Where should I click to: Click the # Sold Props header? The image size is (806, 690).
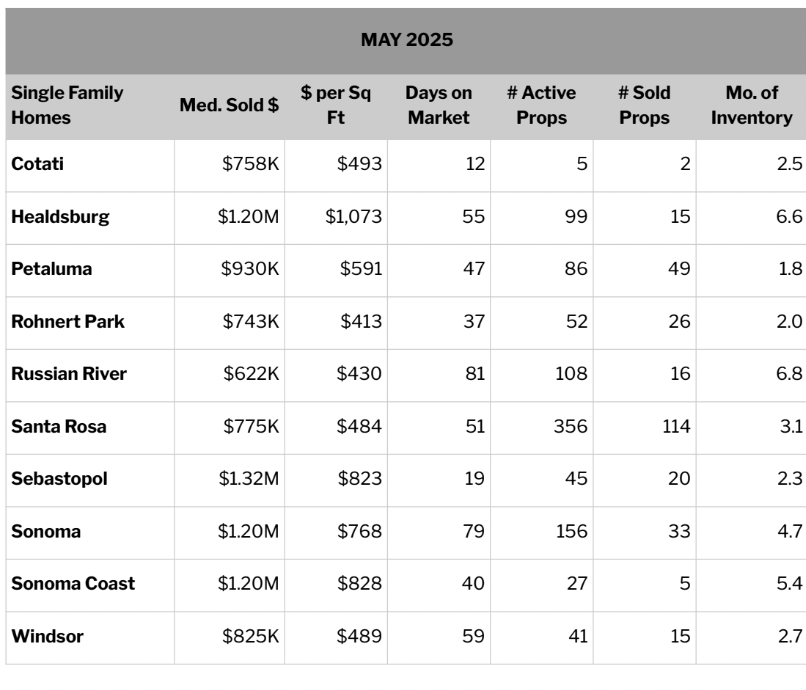[x=644, y=105]
